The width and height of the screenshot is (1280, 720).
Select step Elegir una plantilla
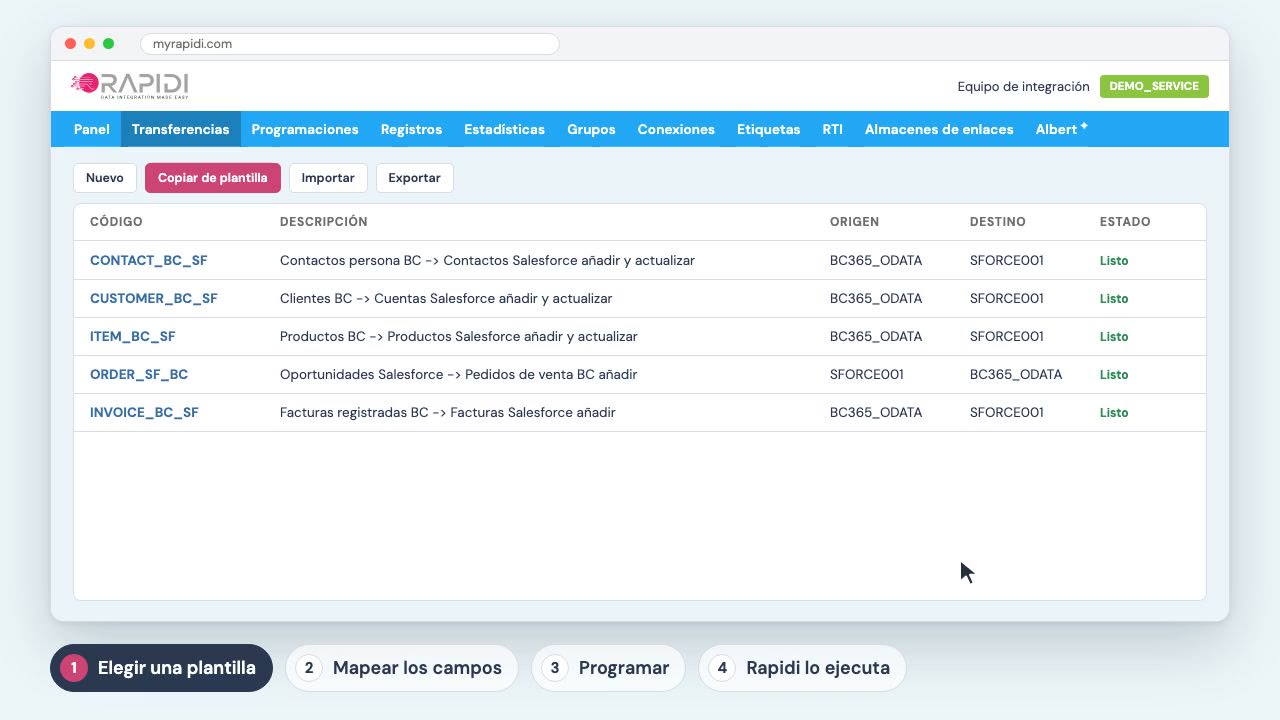161,668
